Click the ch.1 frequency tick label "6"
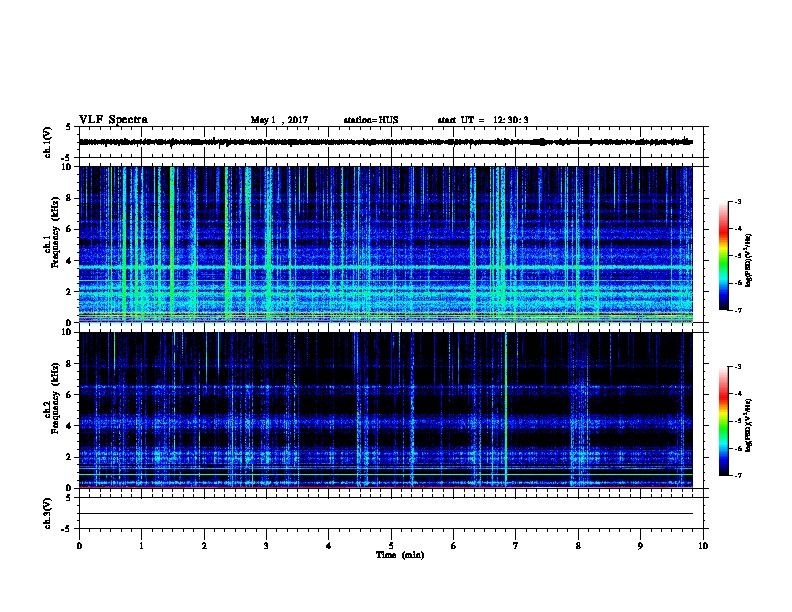Image resolution: width=792 pixels, height=612 pixels. (69, 229)
